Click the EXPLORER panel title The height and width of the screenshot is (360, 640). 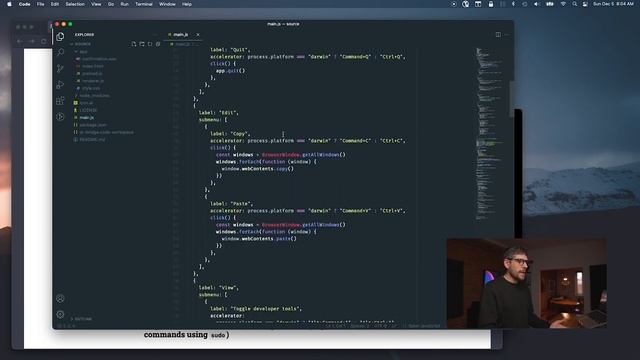(x=84, y=35)
